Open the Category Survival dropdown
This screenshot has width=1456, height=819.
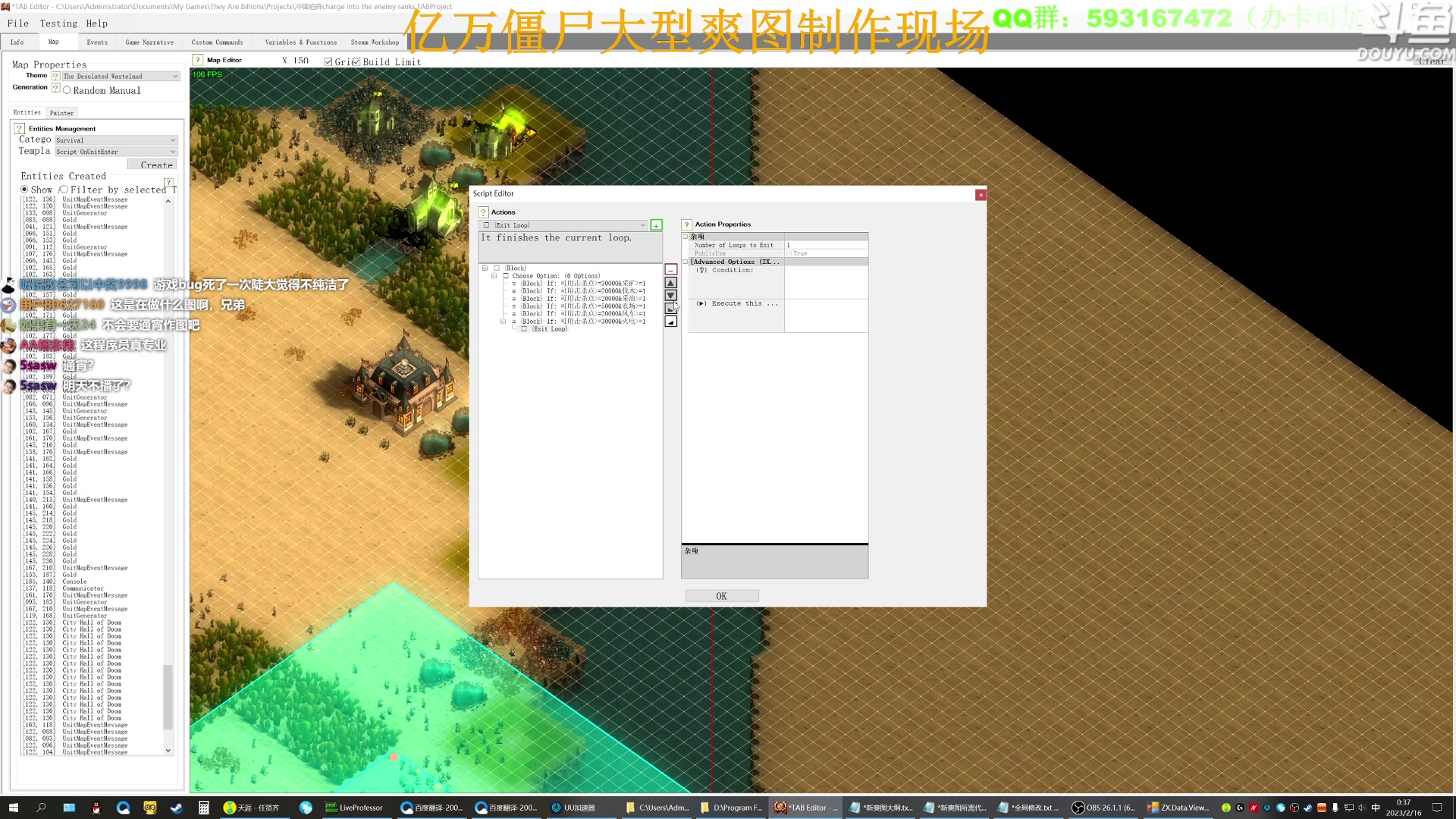point(116,140)
